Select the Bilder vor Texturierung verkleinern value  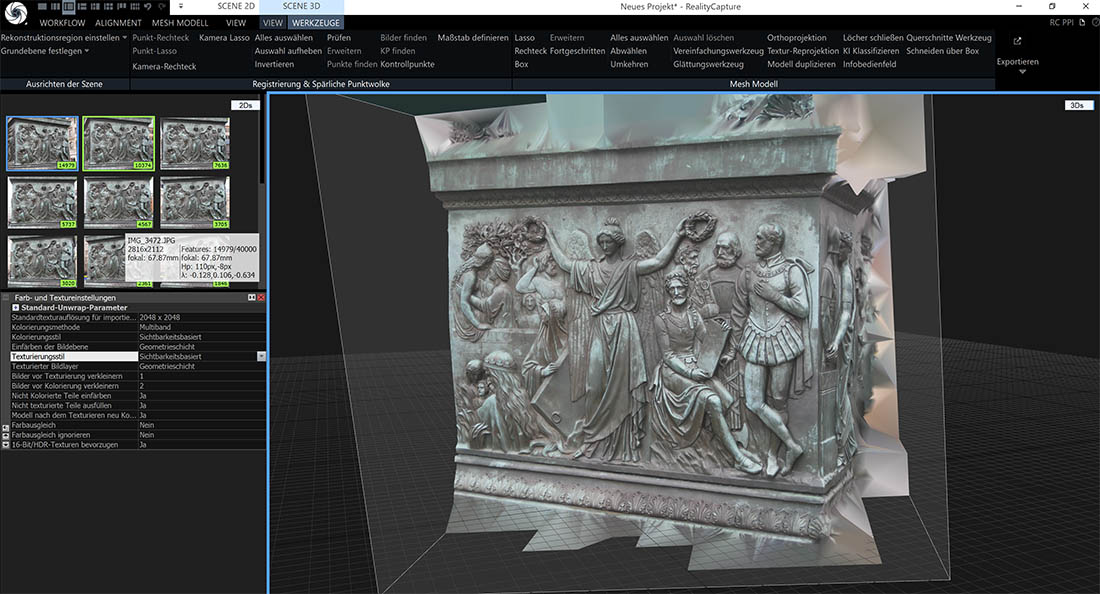(201, 376)
